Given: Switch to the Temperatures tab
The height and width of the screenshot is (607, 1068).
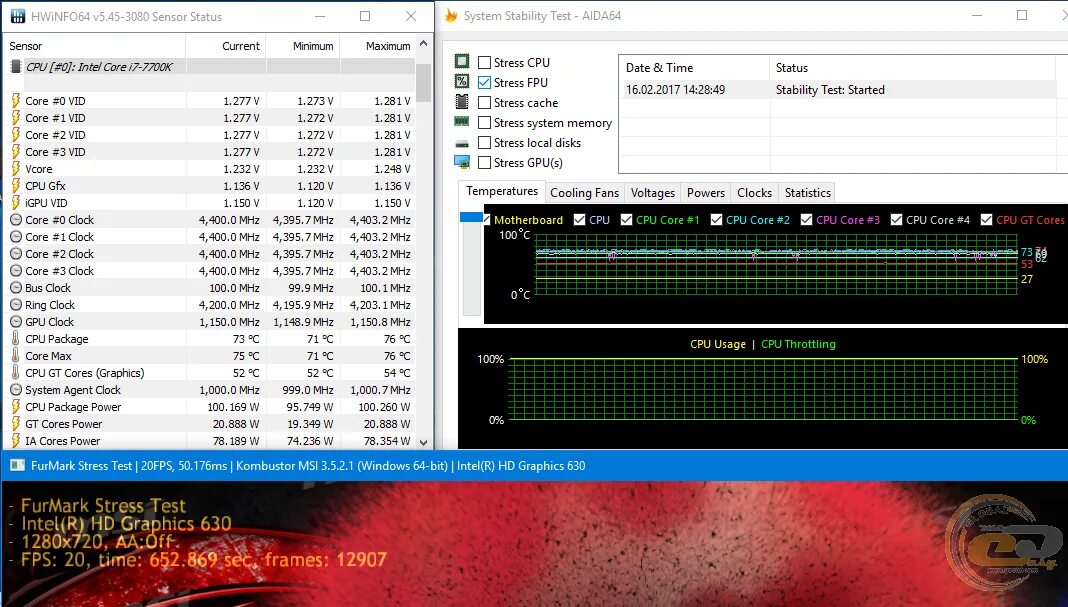Looking at the screenshot, I should (x=502, y=191).
